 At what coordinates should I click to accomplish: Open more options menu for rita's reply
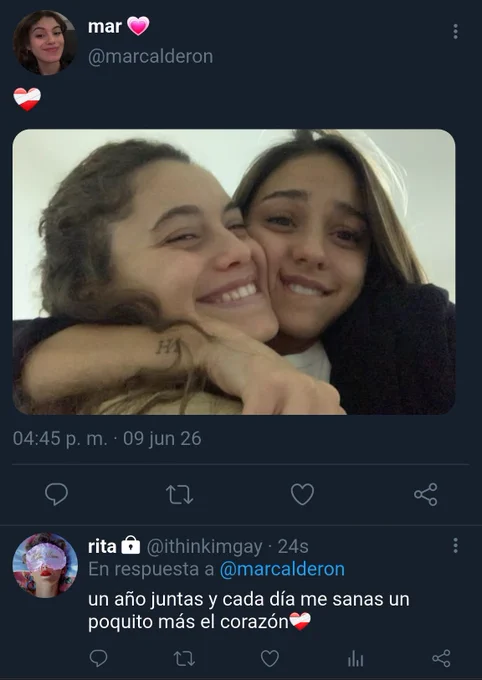tap(455, 546)
